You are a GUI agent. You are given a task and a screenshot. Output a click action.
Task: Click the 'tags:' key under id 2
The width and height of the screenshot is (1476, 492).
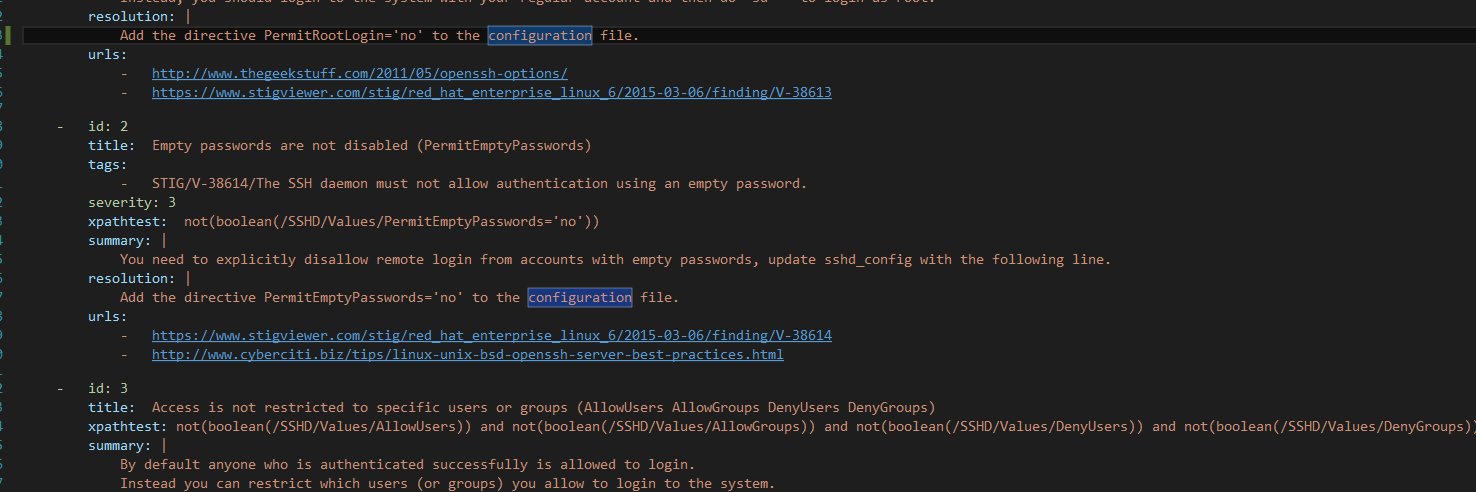tap(108, 164)
